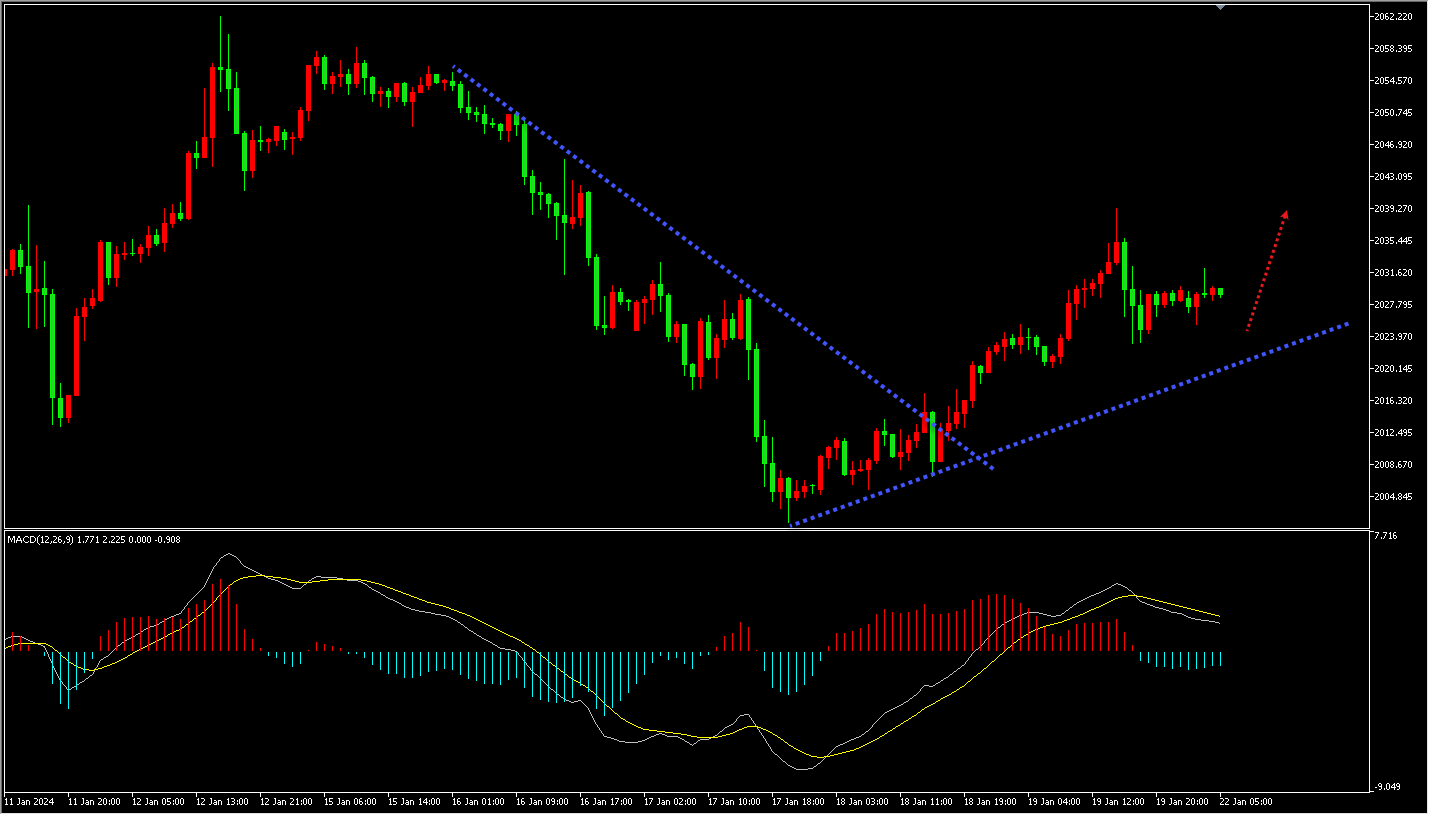Click the 16 Jan 09:00 time label
The height and width of the screenshot is (815, 1429).
click(542, 802)
